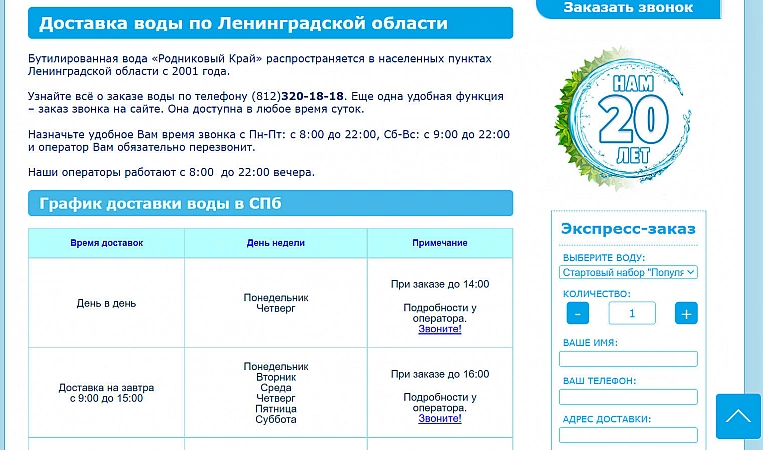Focus the "Адрес доставки" input field

(x=629, y=435)
